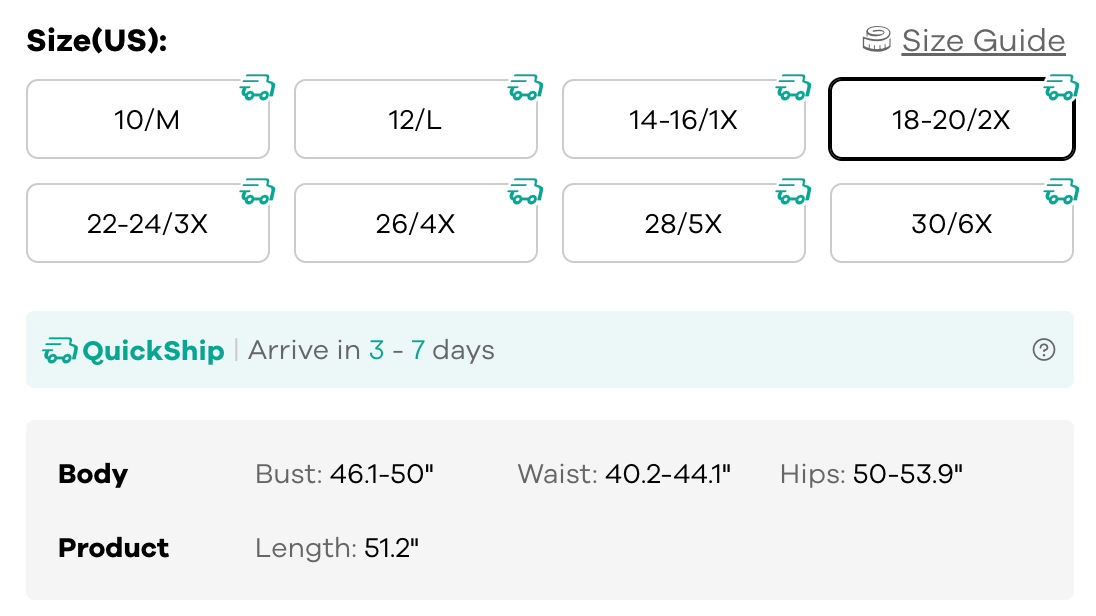Open the Size Guide link

coord(983,41)
